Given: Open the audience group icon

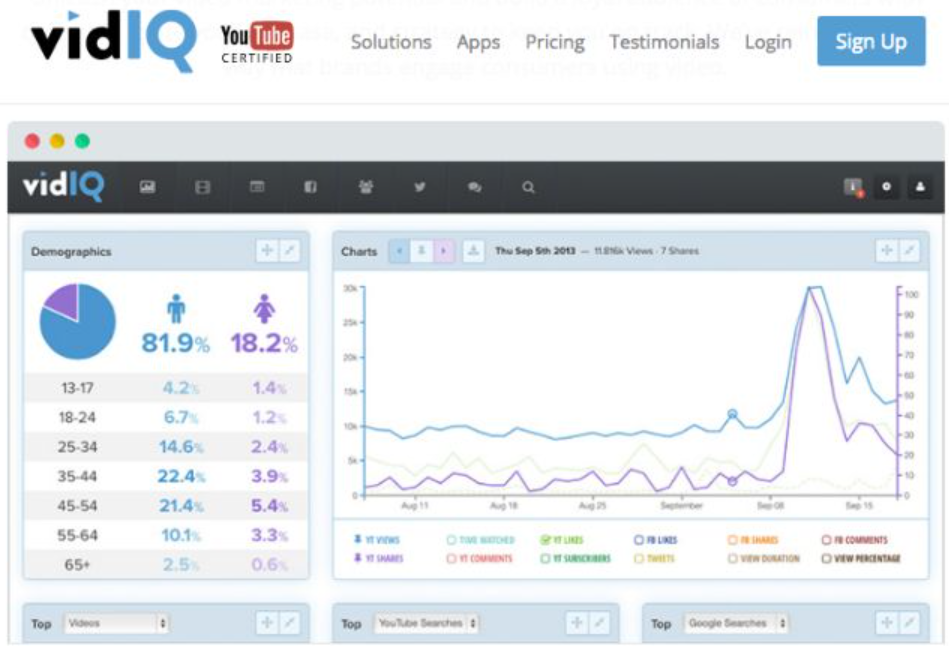Looking at the screenshot, I should click(x=366, y=187).
